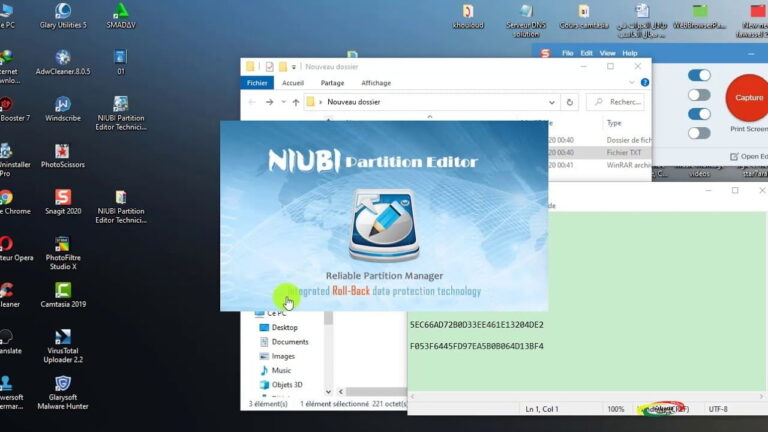
Task: Open the Windscribe desktop icon
Action: pos(63,109)
